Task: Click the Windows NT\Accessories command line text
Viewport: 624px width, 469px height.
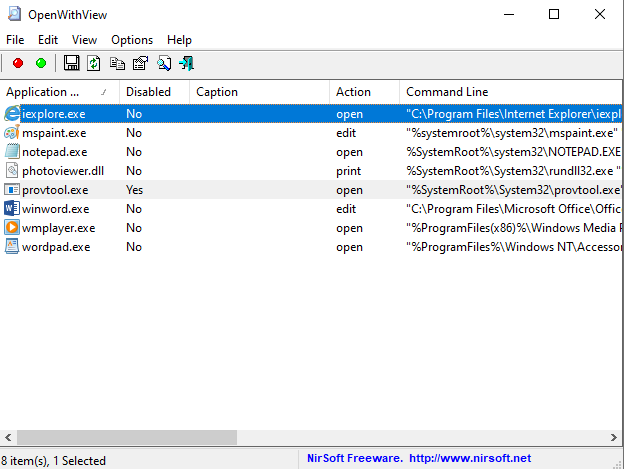Action: pyautogui.click(x=514, y=247)
